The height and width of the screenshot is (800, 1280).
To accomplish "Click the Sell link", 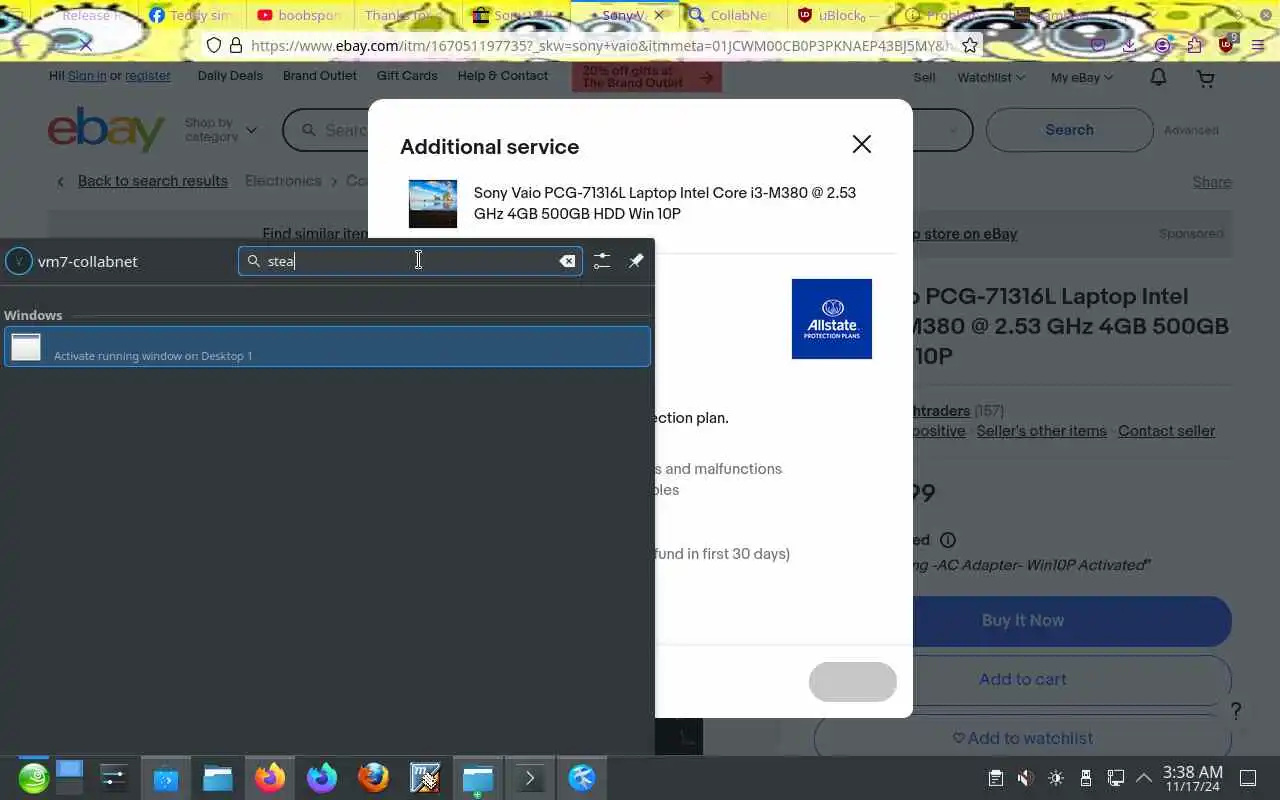I will (x=924, y=77).
